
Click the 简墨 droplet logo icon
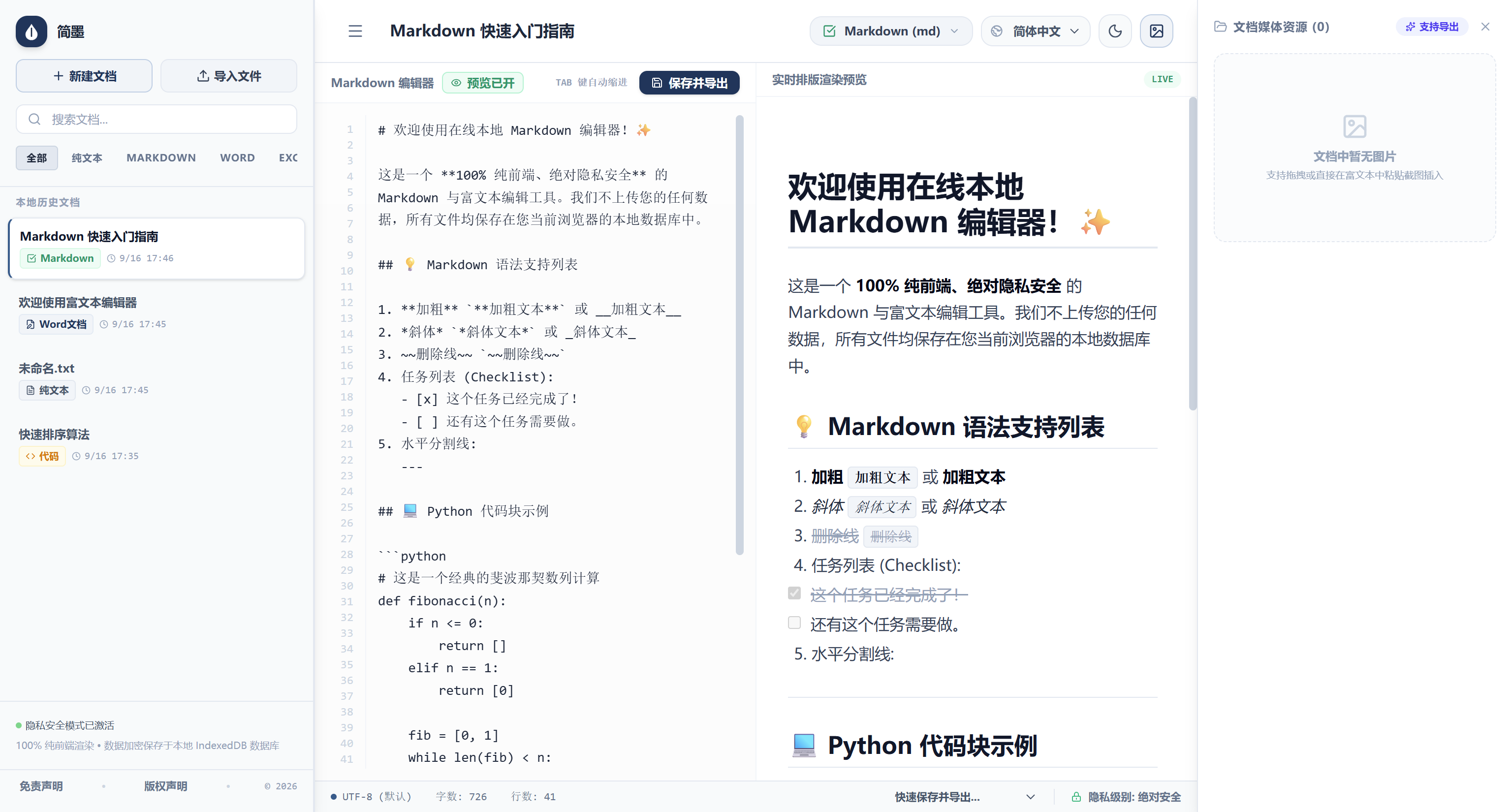[x=31, y=31]
